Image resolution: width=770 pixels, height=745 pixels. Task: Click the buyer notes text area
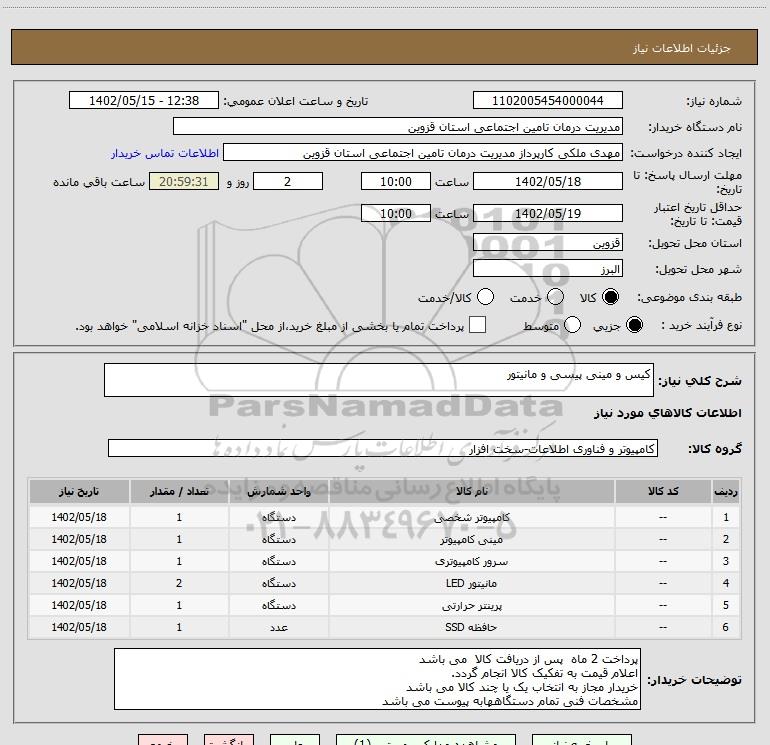(x=377, y=679)
